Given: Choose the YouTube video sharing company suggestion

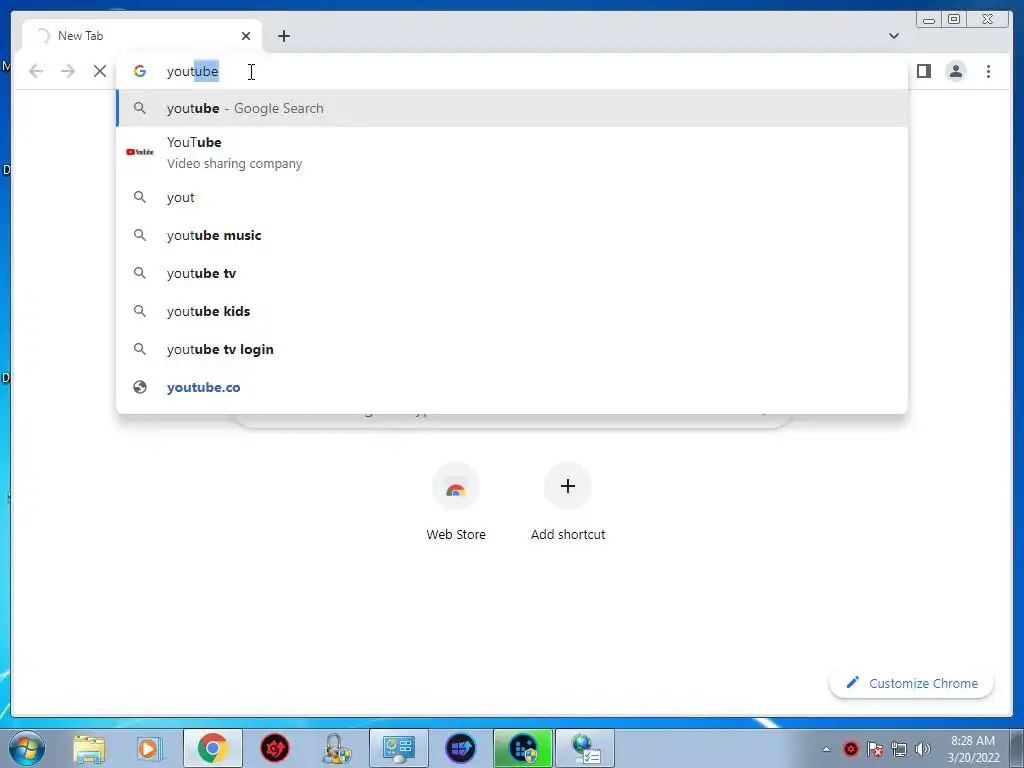Looking at the screenshot, I should tap(512, 152).
